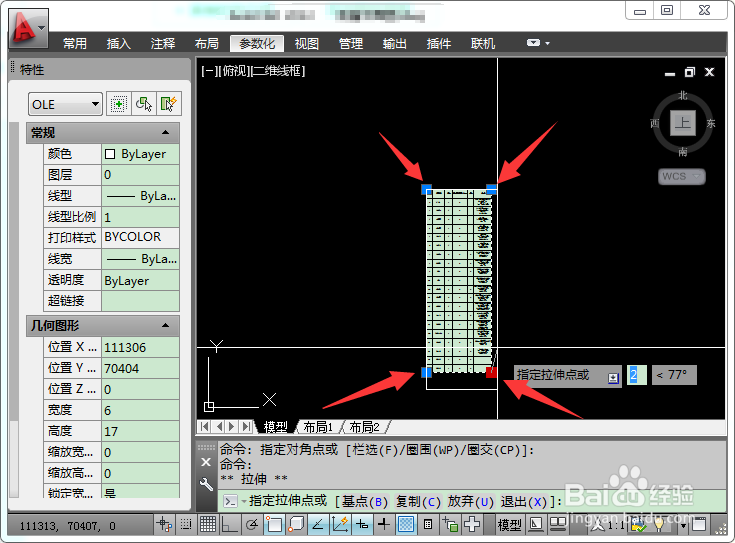Open the AutoCAD application menu button
735x543 pixels.
[x=28, y=29]
